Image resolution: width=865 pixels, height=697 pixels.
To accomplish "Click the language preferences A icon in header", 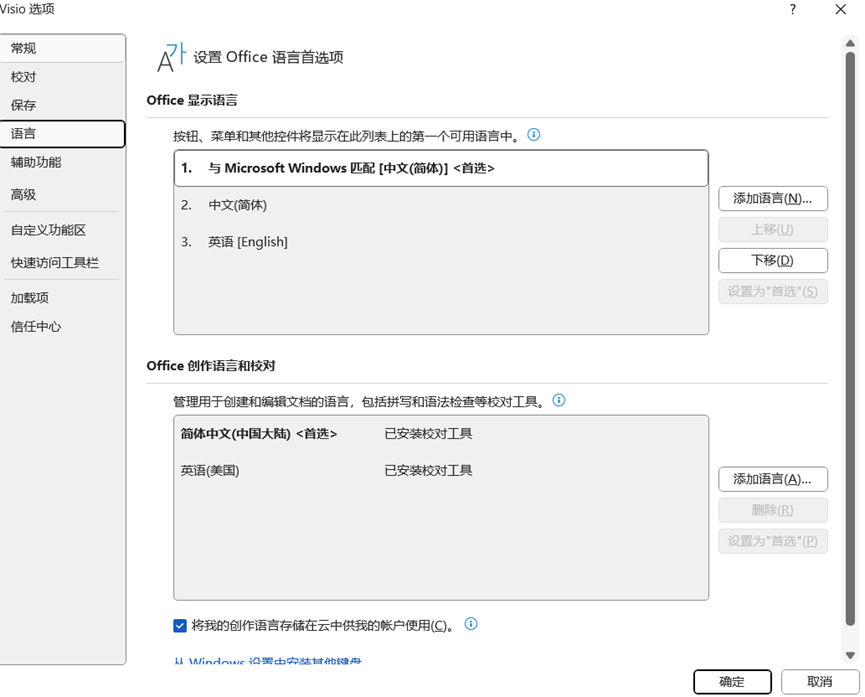I will pos(171,57).
